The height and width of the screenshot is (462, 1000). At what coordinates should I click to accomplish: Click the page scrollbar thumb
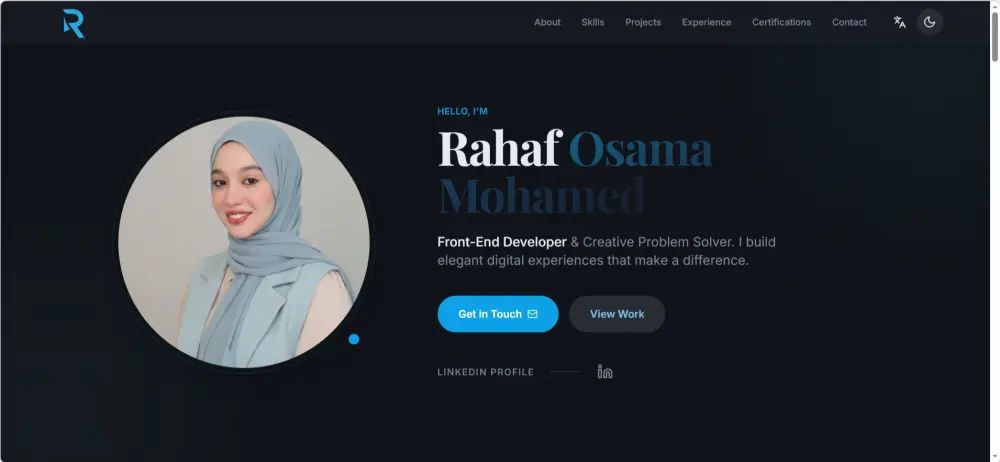[x=995, y=36]
